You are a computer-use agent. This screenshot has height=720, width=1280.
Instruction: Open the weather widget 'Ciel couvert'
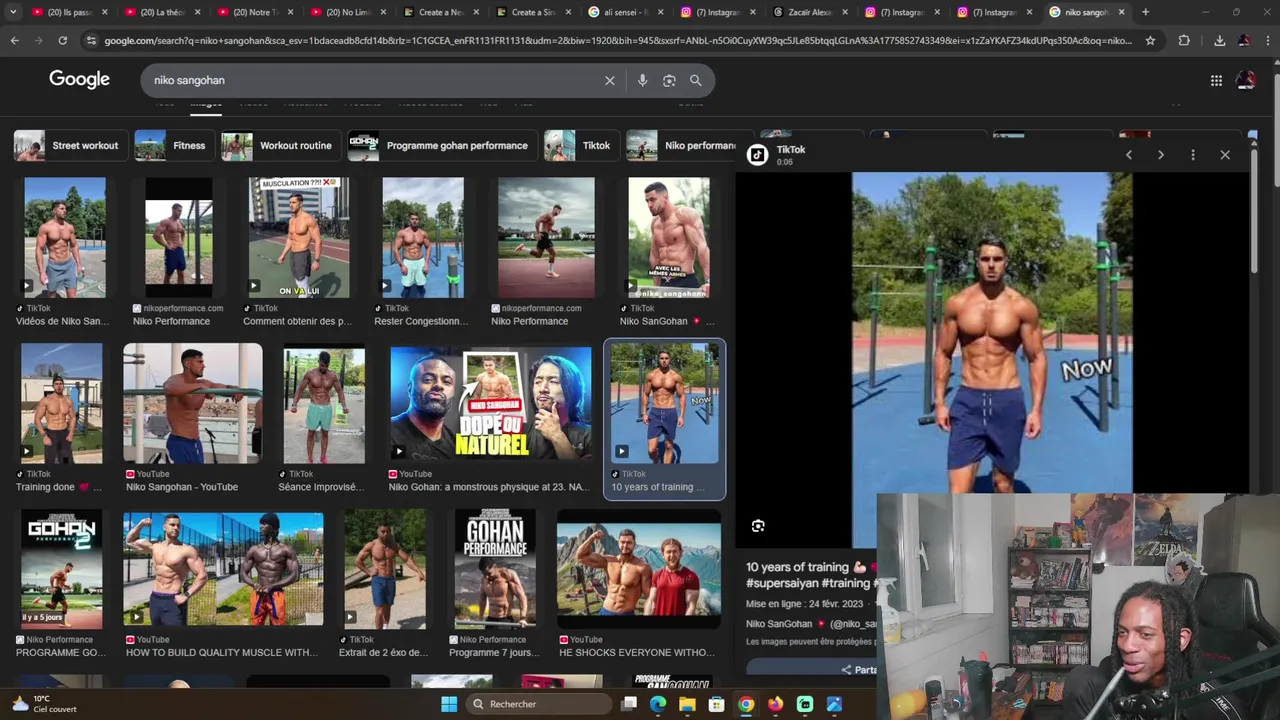(43, 704)
